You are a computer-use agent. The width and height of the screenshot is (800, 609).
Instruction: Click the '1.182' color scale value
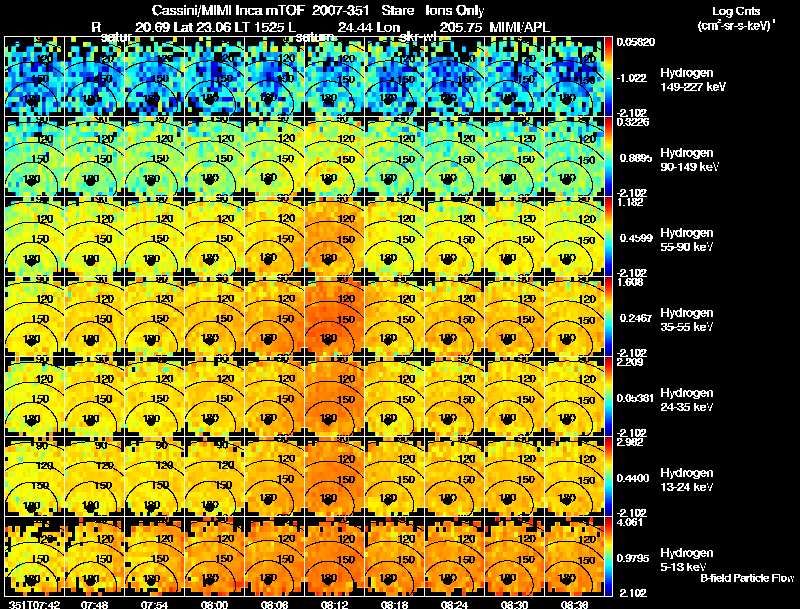[x=630, y=202]
